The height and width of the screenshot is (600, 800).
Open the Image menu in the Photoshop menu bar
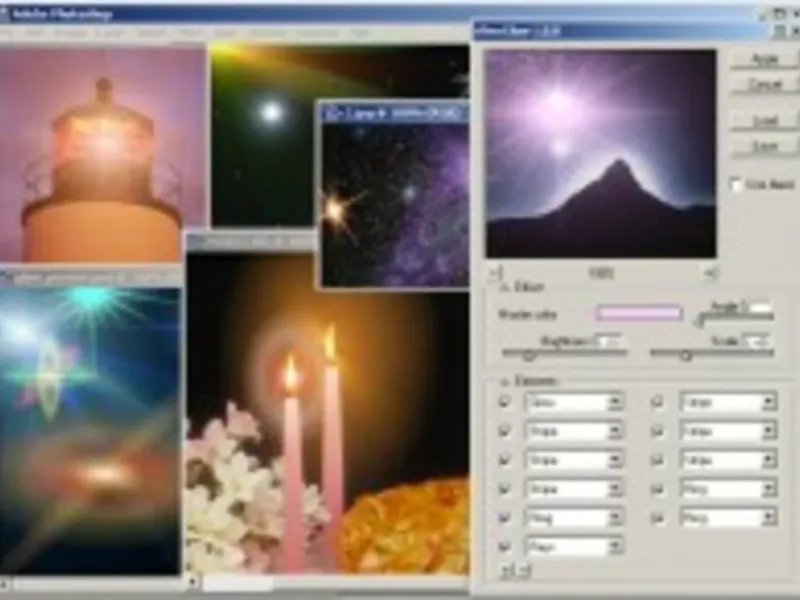tap(70, 33)
